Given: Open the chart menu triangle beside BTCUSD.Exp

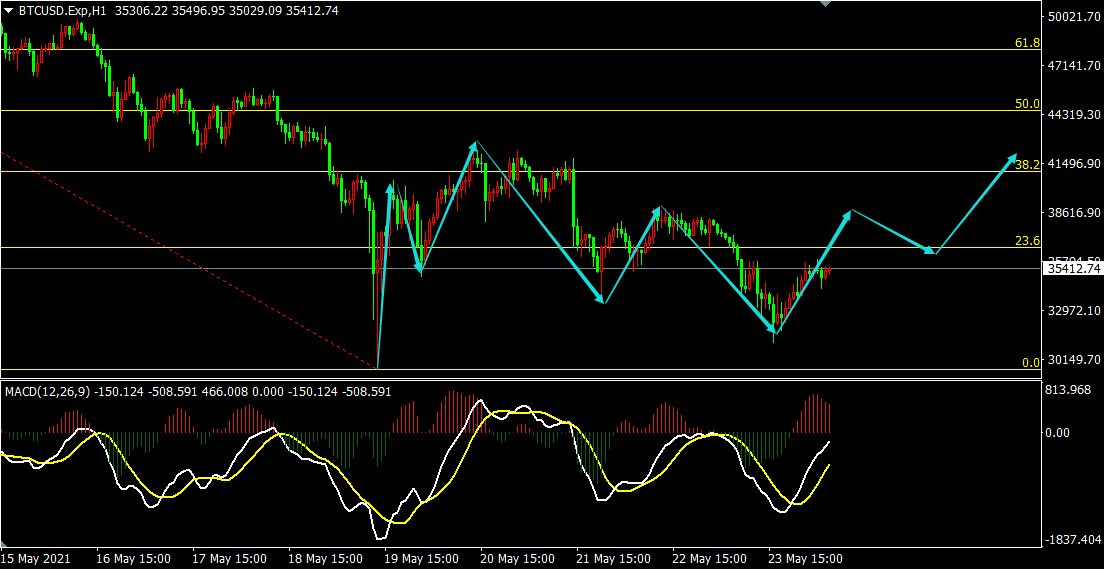Looking at the screenshot, I should (8, 10).
